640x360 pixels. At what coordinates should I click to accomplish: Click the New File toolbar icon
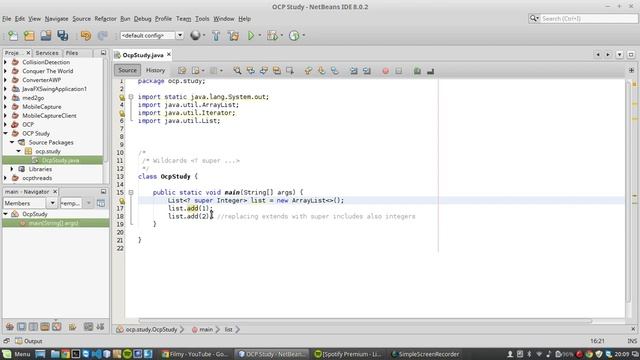coord(13,36)
